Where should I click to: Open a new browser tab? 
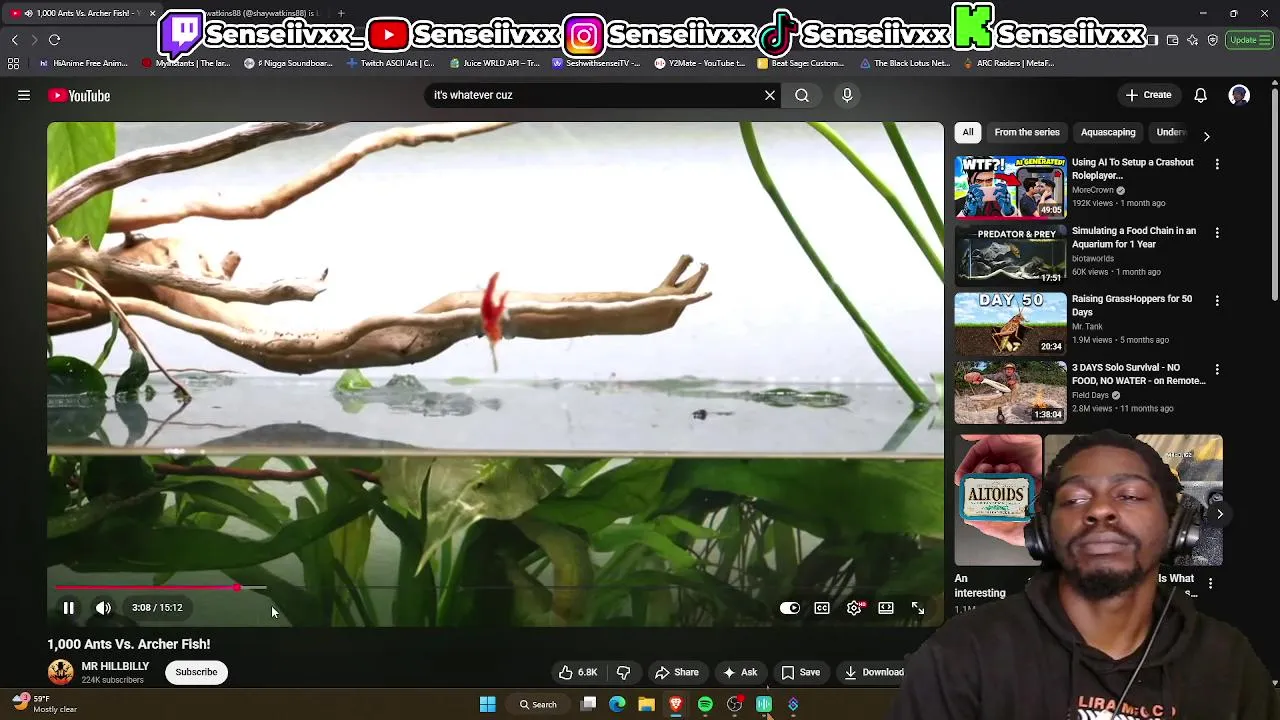coord(341,13)
